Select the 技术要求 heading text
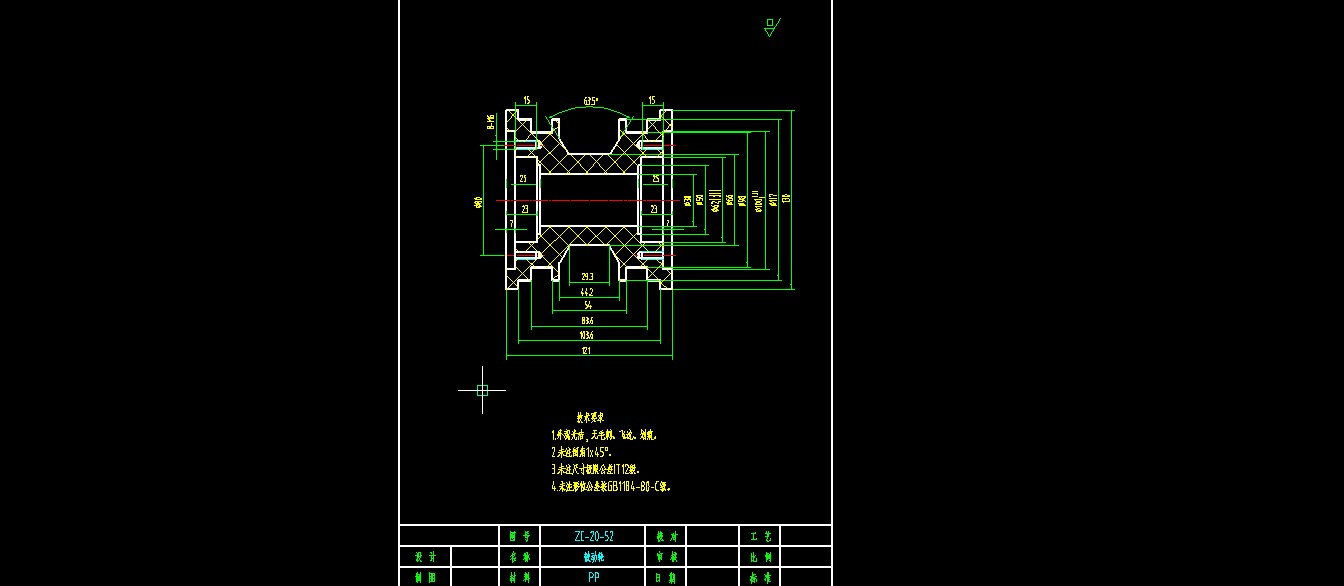 tap(590, 418)
